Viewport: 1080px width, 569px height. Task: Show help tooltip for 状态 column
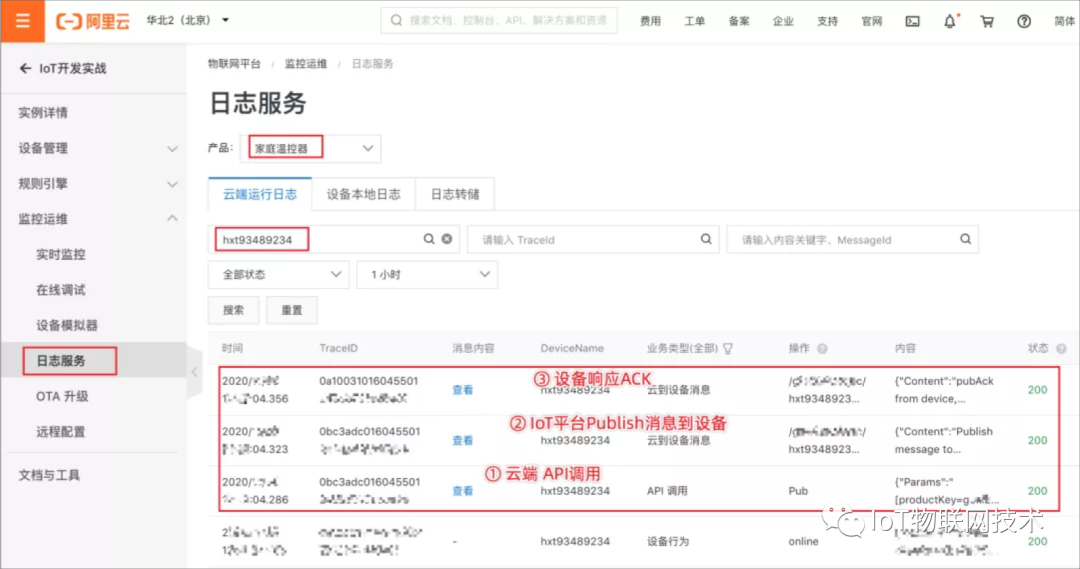(1061, 349)
